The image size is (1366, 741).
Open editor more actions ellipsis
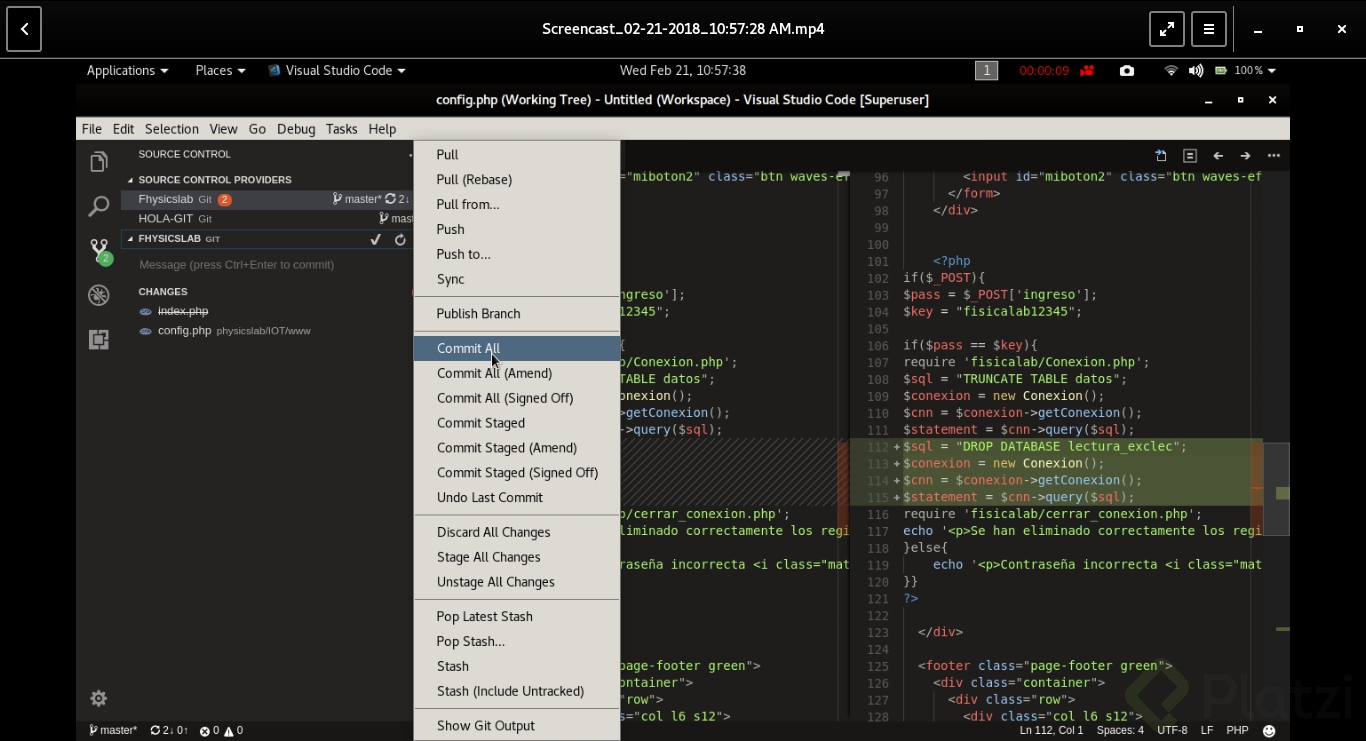[x=1273, y=155]
